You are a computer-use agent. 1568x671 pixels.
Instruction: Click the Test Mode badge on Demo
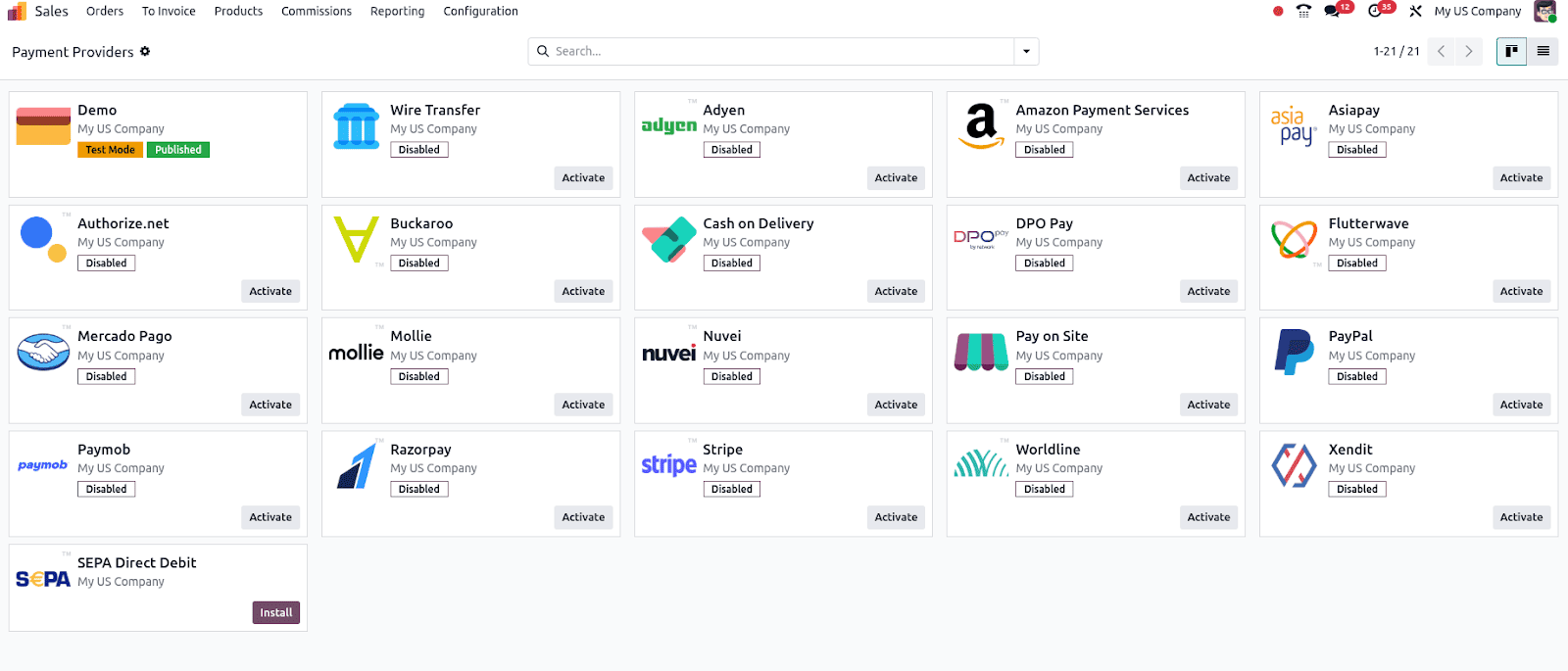[110, 150]
